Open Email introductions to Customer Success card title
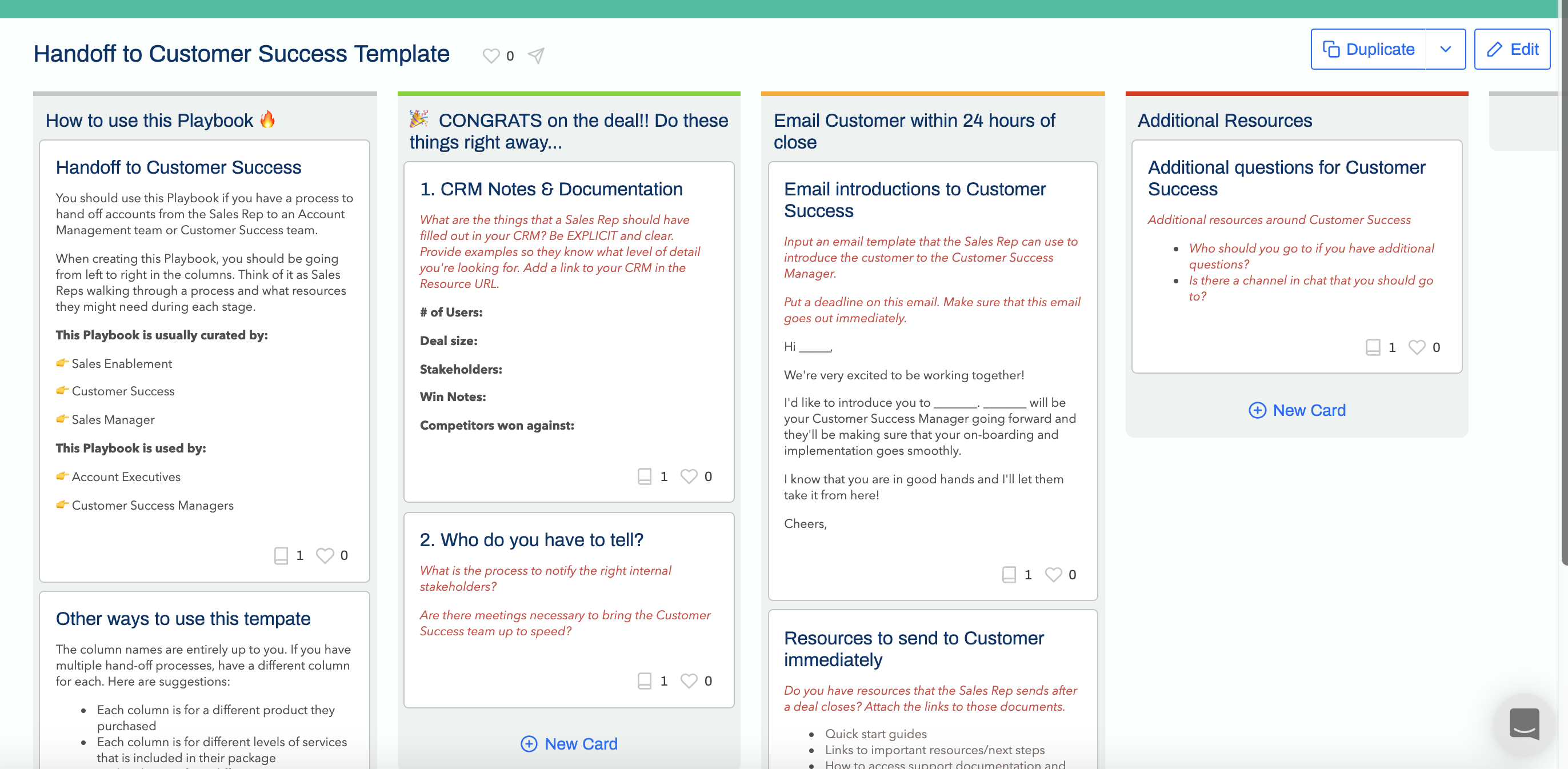Screen dimensions: 1568x769 [x=914, y=200]
